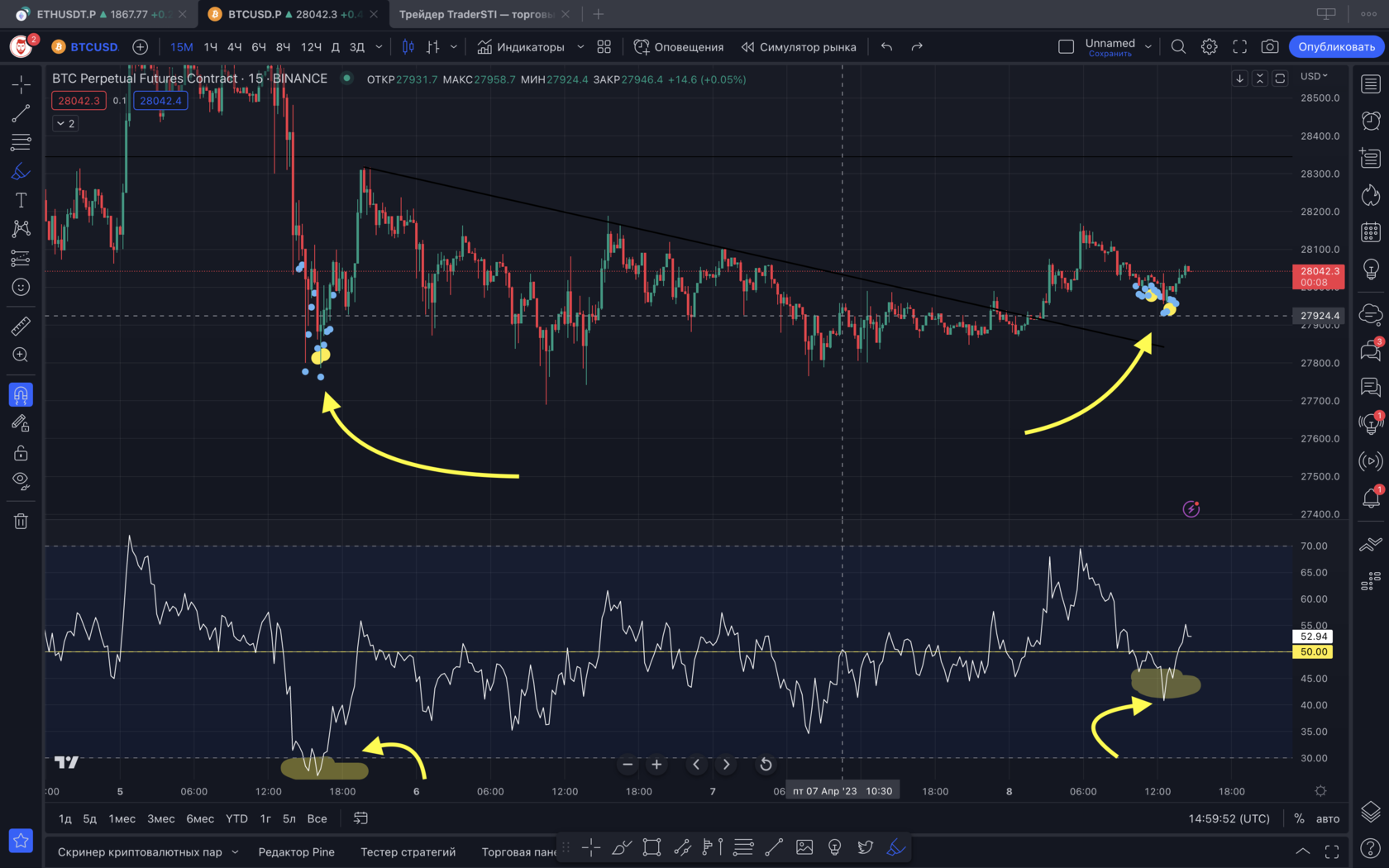Click the trash icon to remove drawings
1389x868 pixels.
(21, 521)
